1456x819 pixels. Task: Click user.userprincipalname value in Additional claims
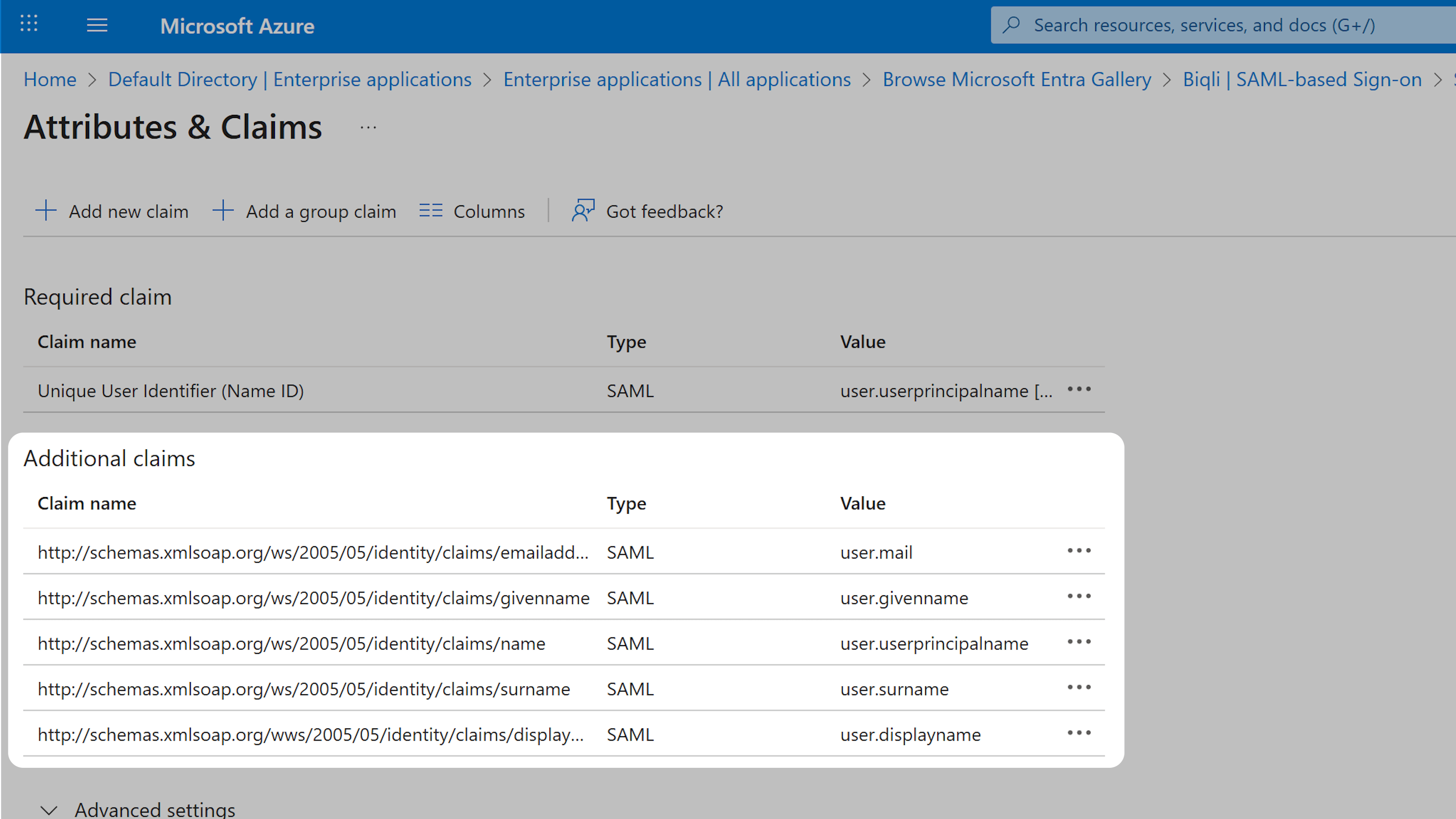click(934, 643)
